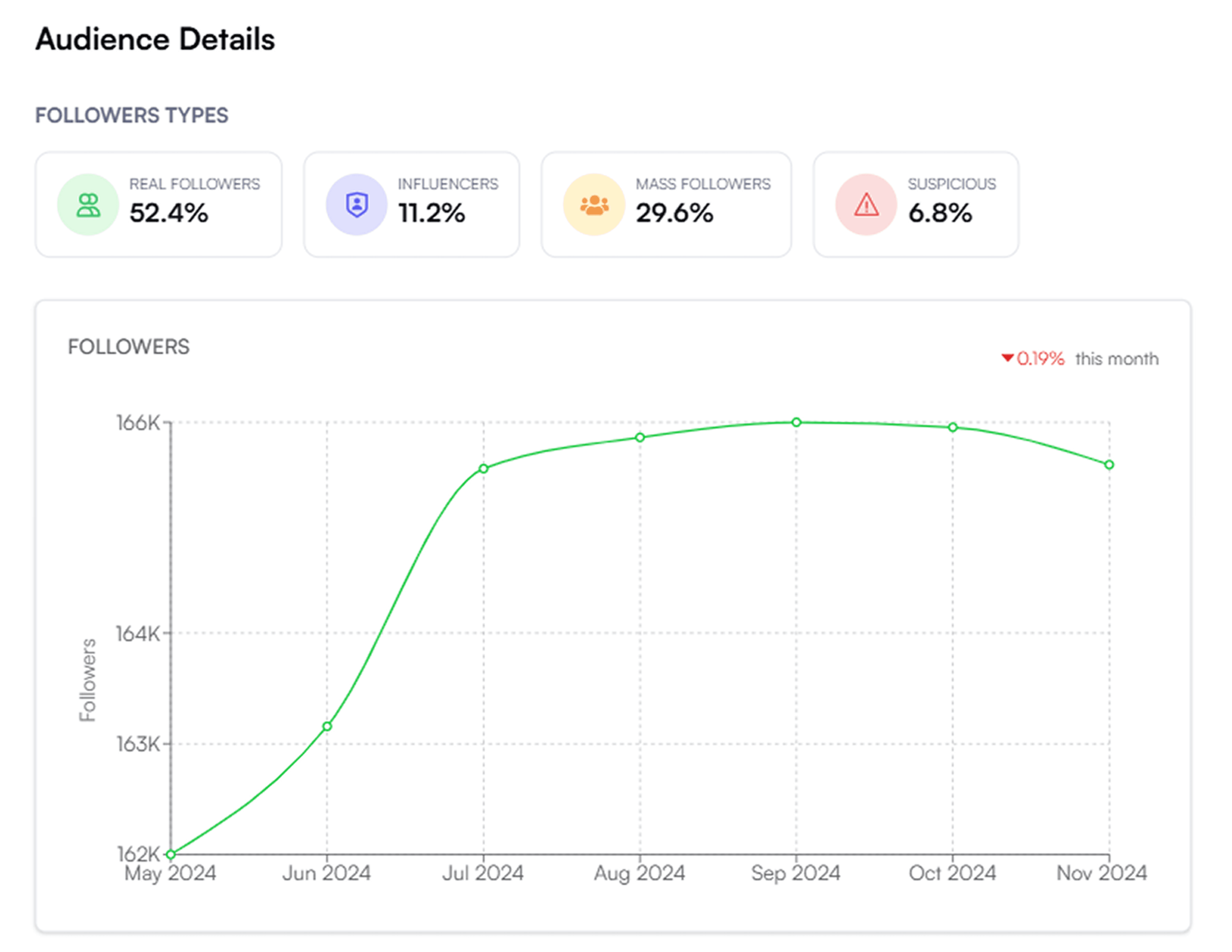Click the May 2024 data point

170,854
